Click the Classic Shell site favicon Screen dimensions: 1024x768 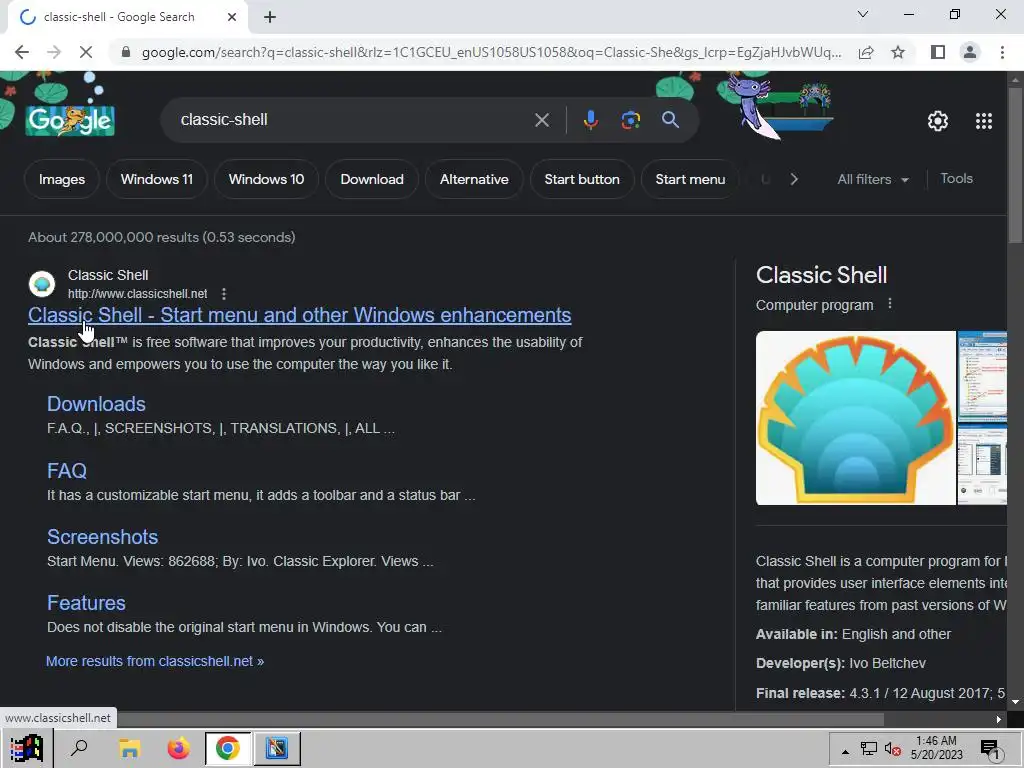pos(42,284)
